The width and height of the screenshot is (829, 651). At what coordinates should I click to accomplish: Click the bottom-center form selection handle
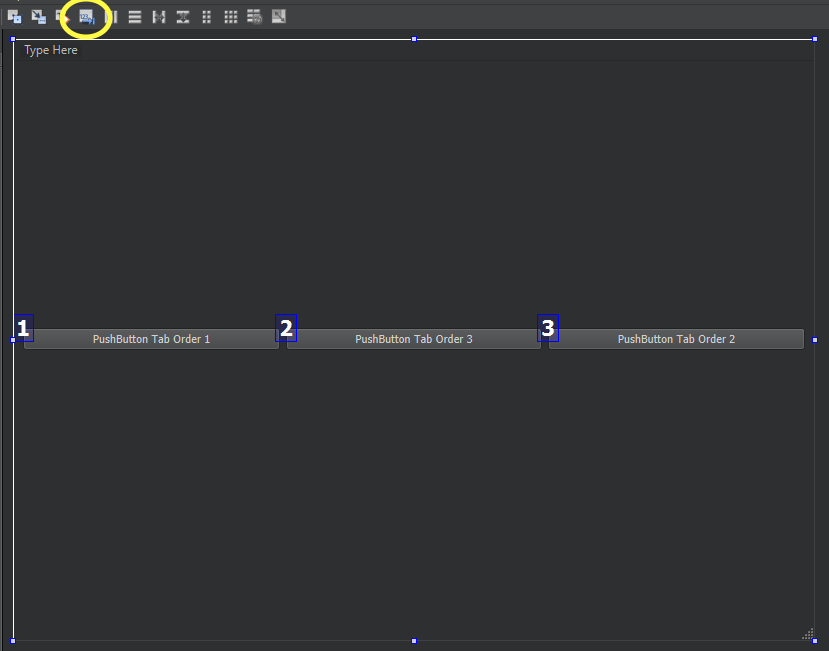click(414, 641)
